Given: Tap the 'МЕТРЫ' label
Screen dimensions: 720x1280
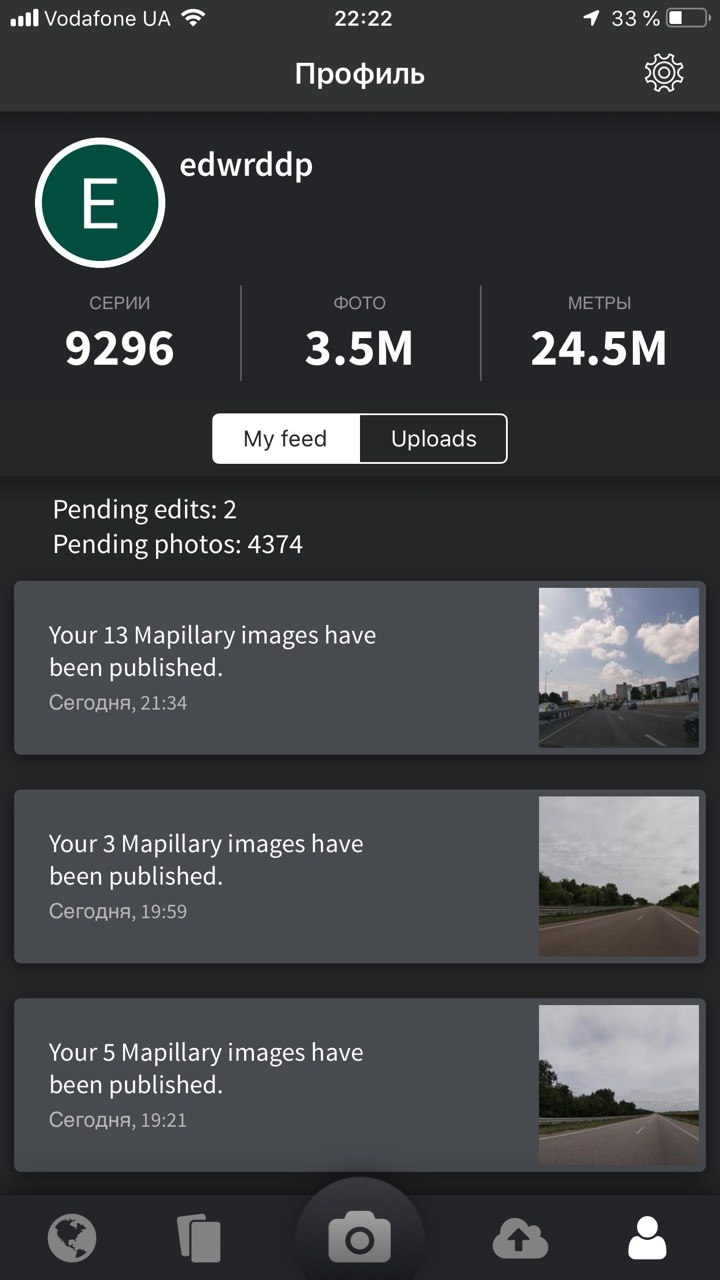Looking at the screenshot, I should tap(599, 303).
